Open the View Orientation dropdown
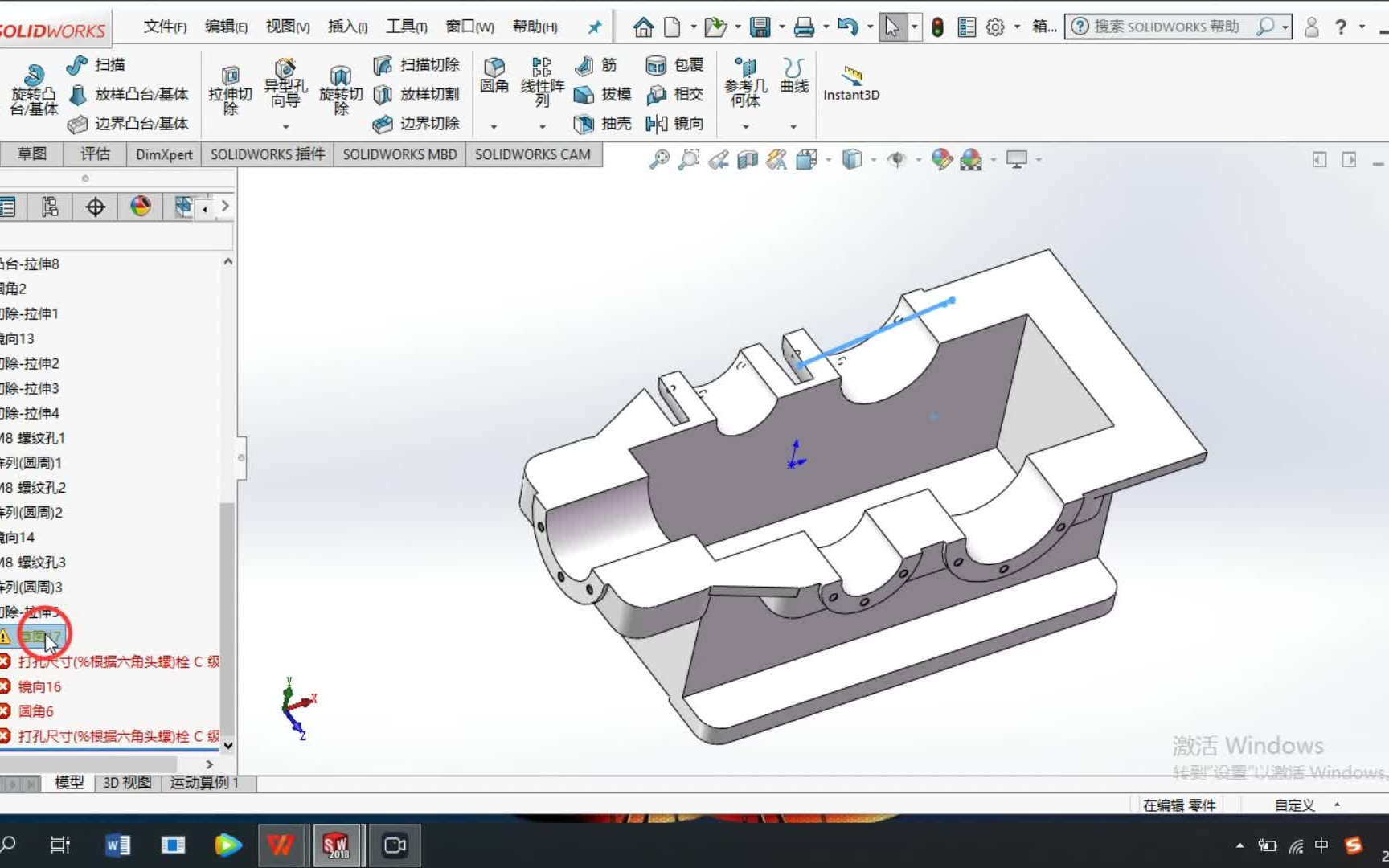1389x868 pixels. [828, 159]
